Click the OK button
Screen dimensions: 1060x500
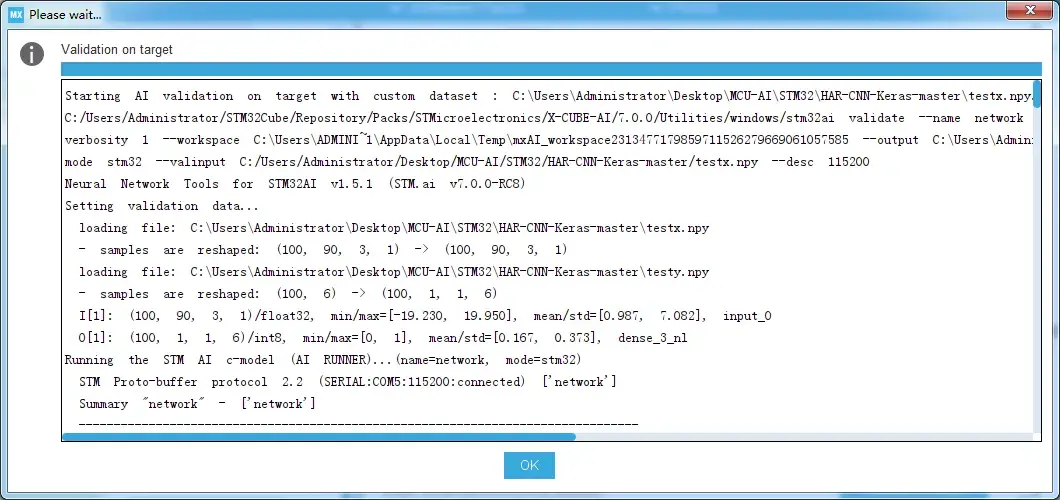click(529, 465)
